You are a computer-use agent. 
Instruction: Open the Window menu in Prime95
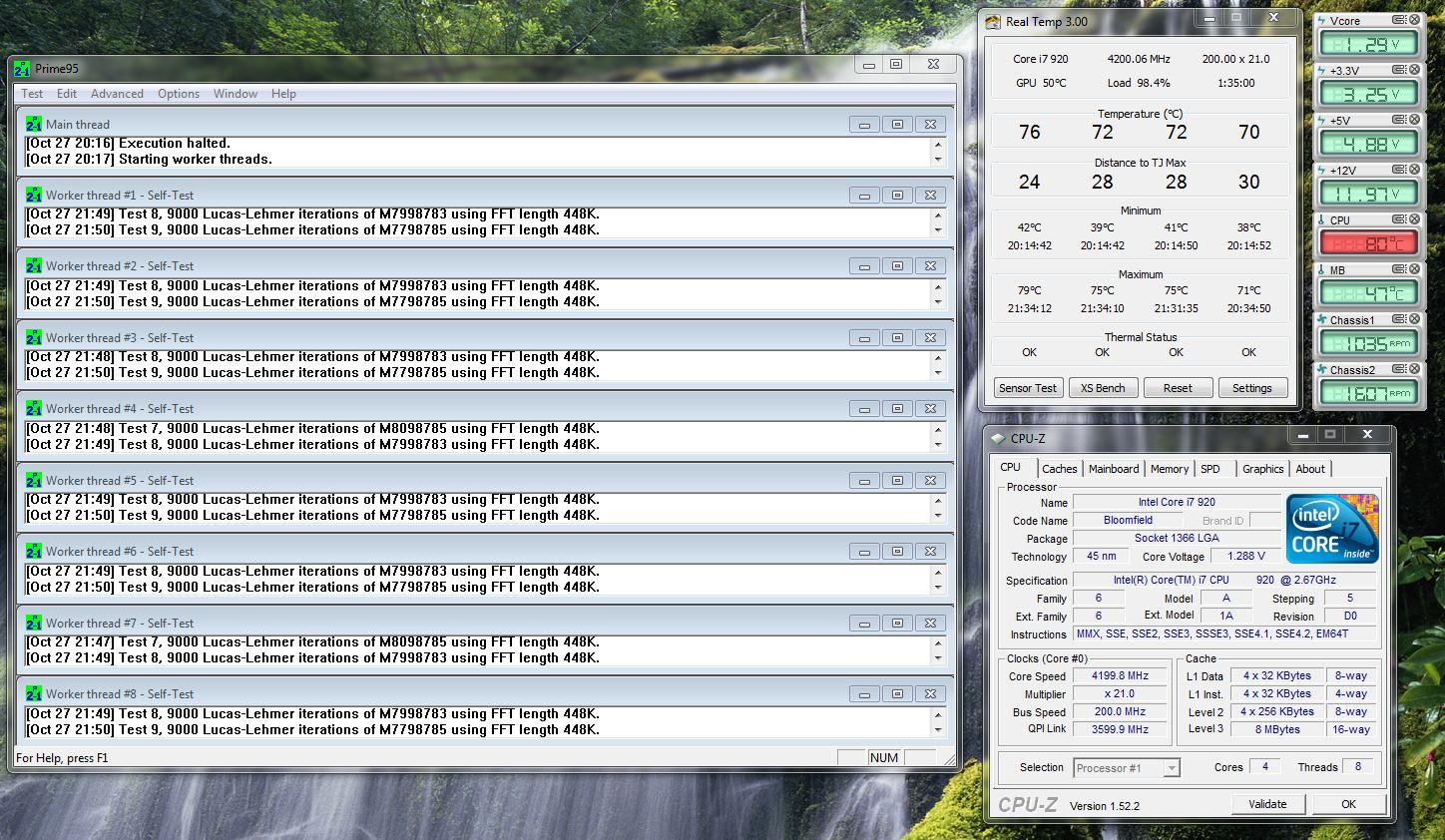(236, 94)
